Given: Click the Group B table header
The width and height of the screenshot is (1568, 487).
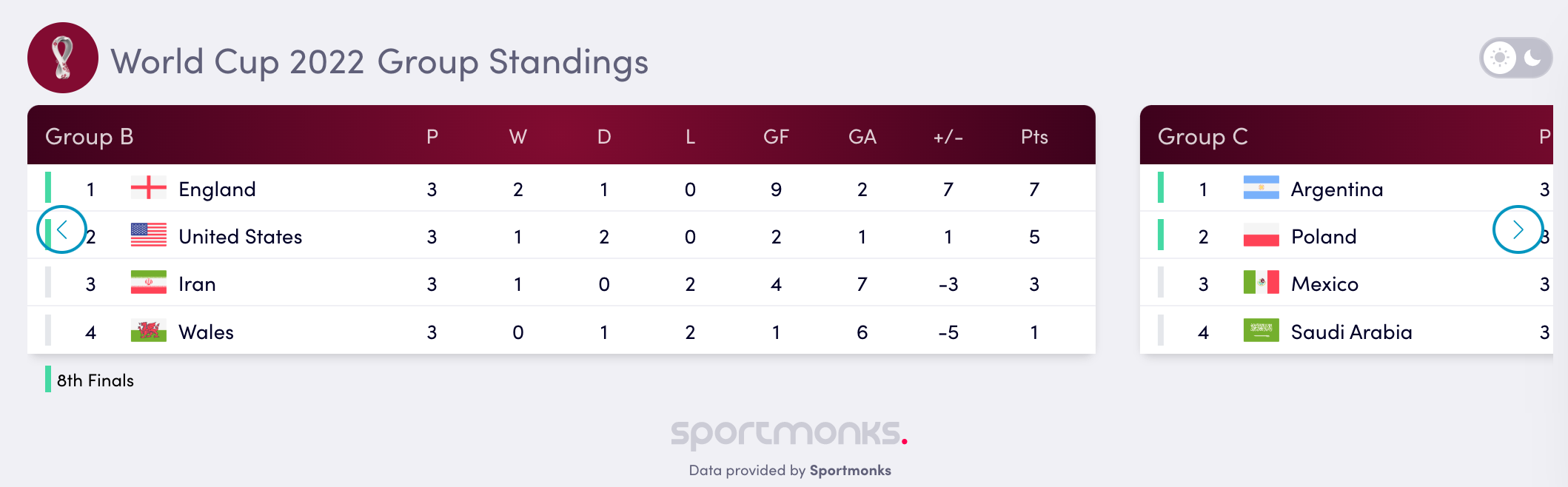Looking at the screenshot, I should [89, 136].
